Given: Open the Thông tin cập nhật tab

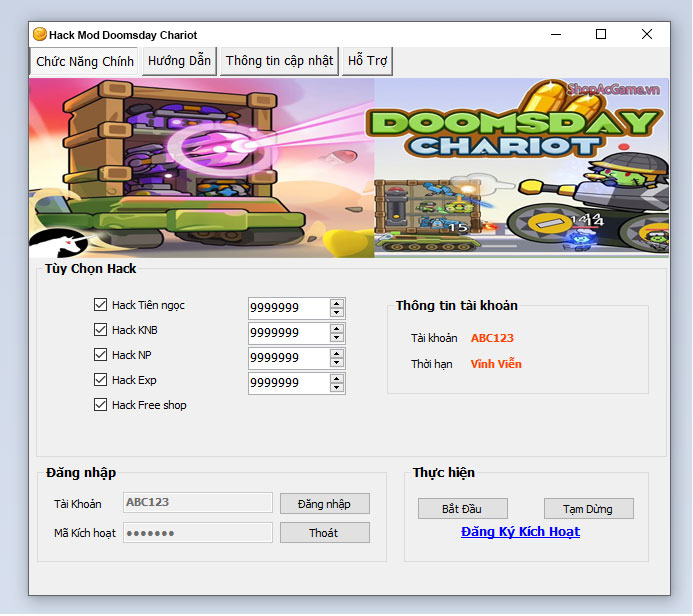Looking at the screenshot, I should [x=279, y=61].
